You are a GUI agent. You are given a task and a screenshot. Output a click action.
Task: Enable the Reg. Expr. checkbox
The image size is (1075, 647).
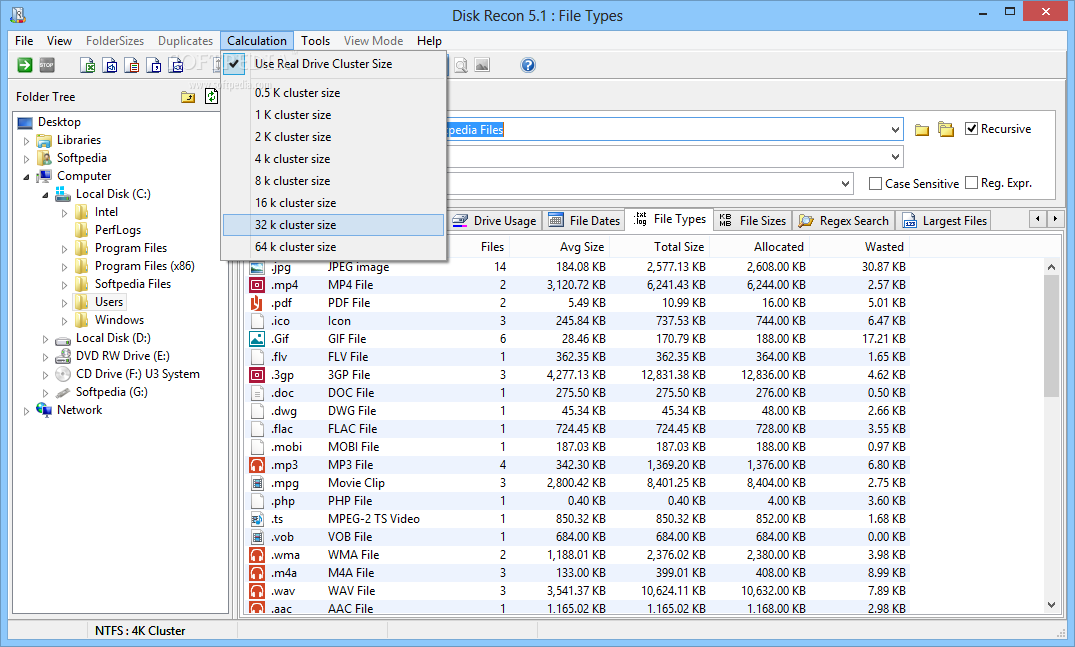[x=971, y=183]
